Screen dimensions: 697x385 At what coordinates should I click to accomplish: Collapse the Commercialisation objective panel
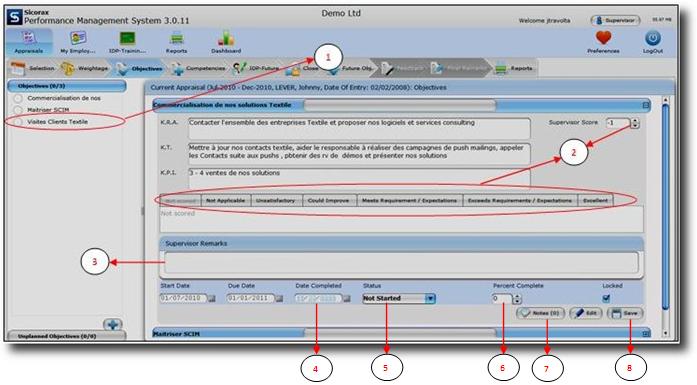point(646,105)
